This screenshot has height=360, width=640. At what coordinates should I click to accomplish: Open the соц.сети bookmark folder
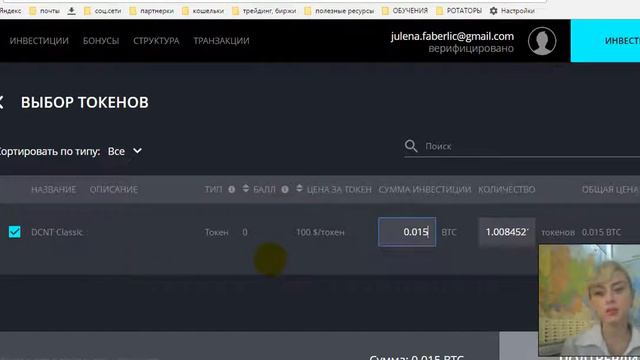click(102, 11)
